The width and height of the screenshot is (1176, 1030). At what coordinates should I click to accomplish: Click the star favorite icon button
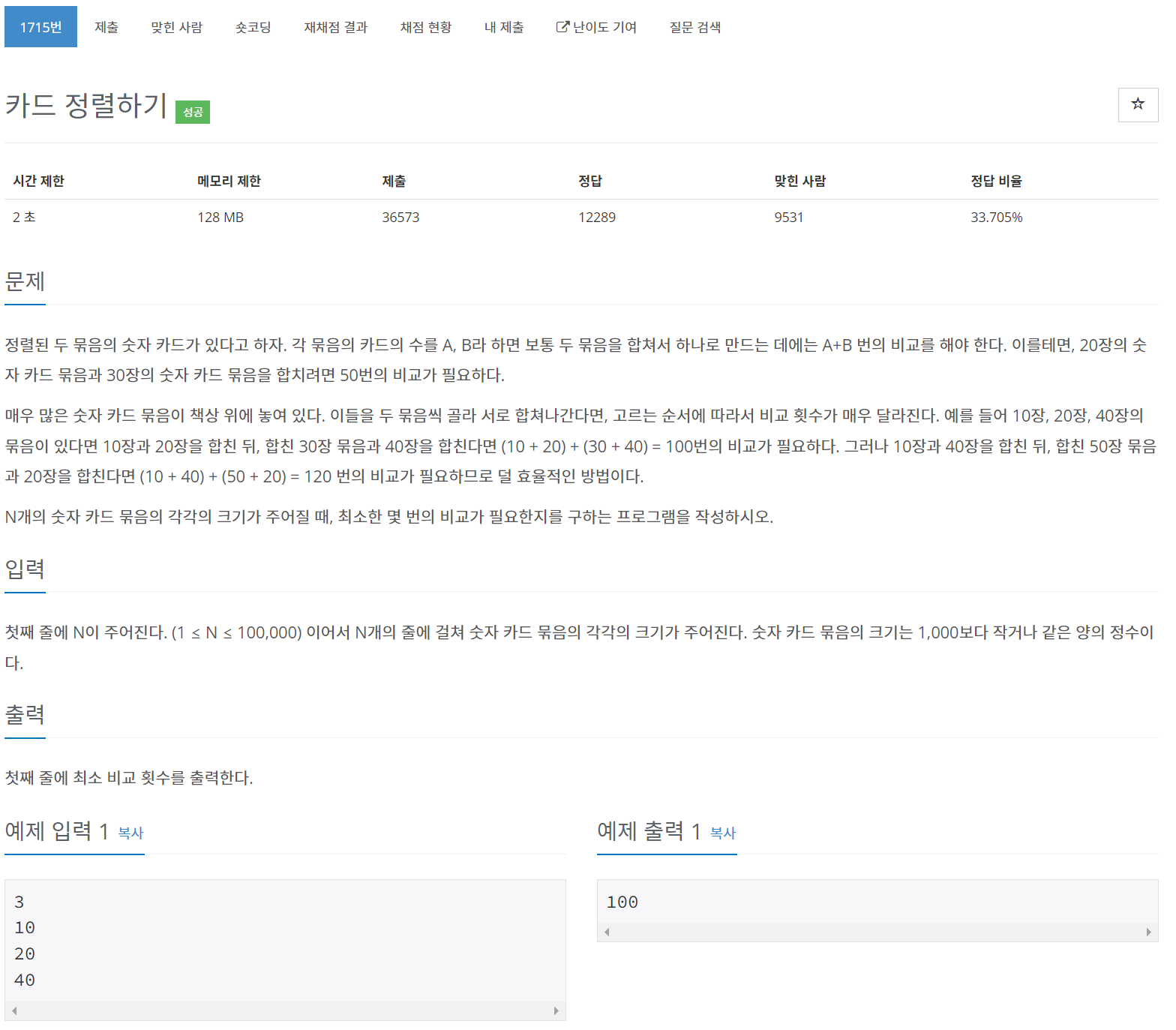tap(1138, 104)
